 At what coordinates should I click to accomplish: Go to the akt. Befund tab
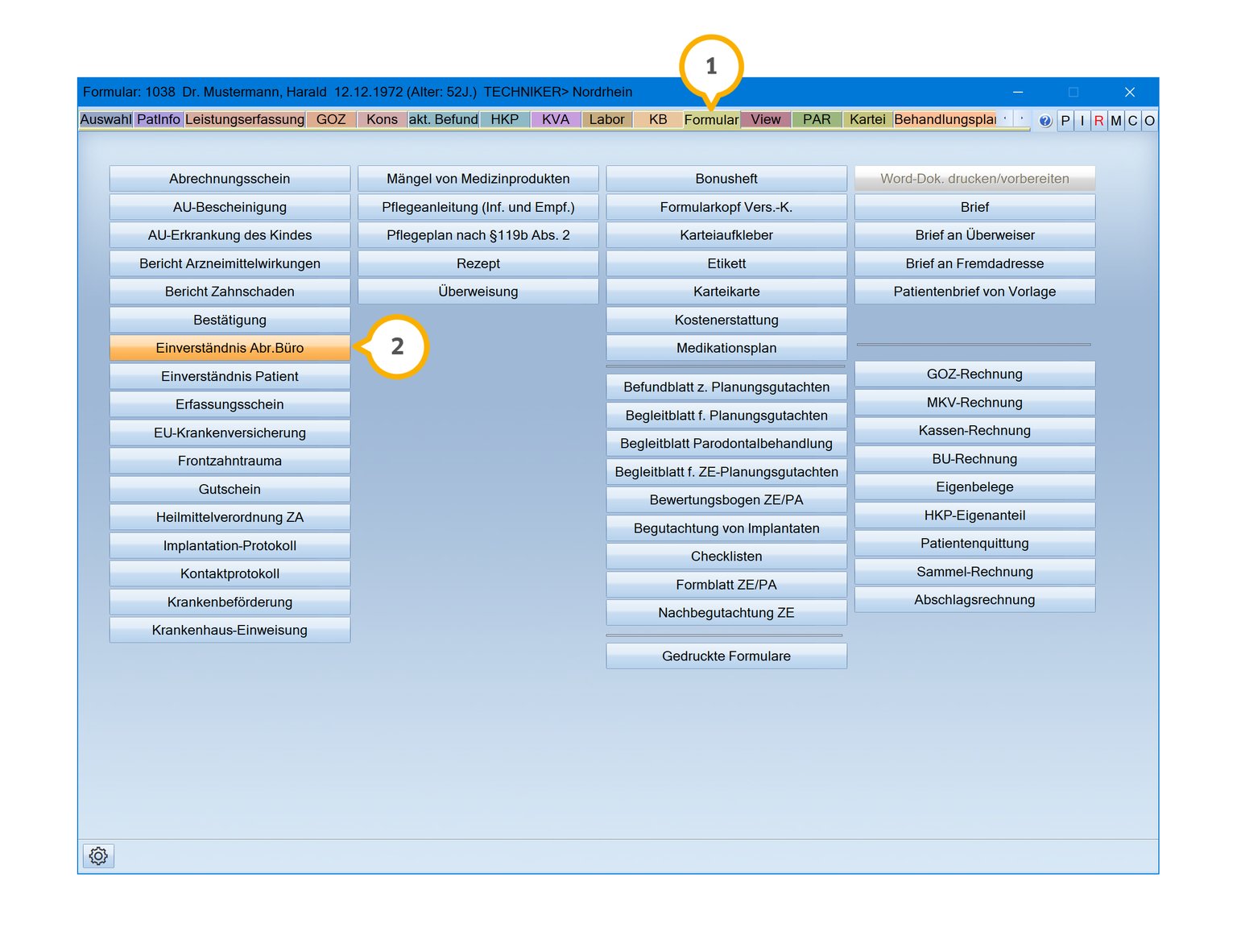443,119
